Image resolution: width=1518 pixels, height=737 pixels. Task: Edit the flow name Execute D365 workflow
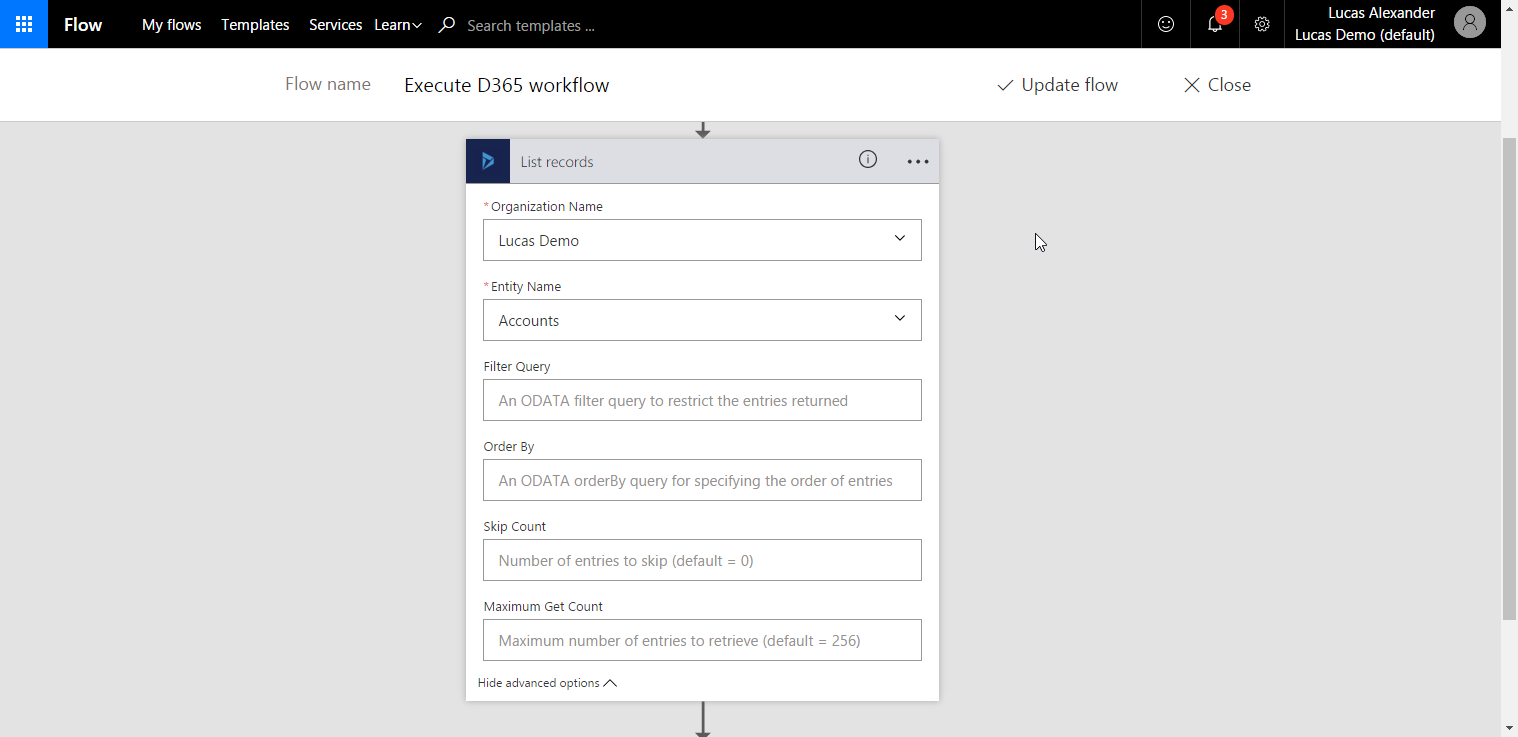click(x=506, y=85)
